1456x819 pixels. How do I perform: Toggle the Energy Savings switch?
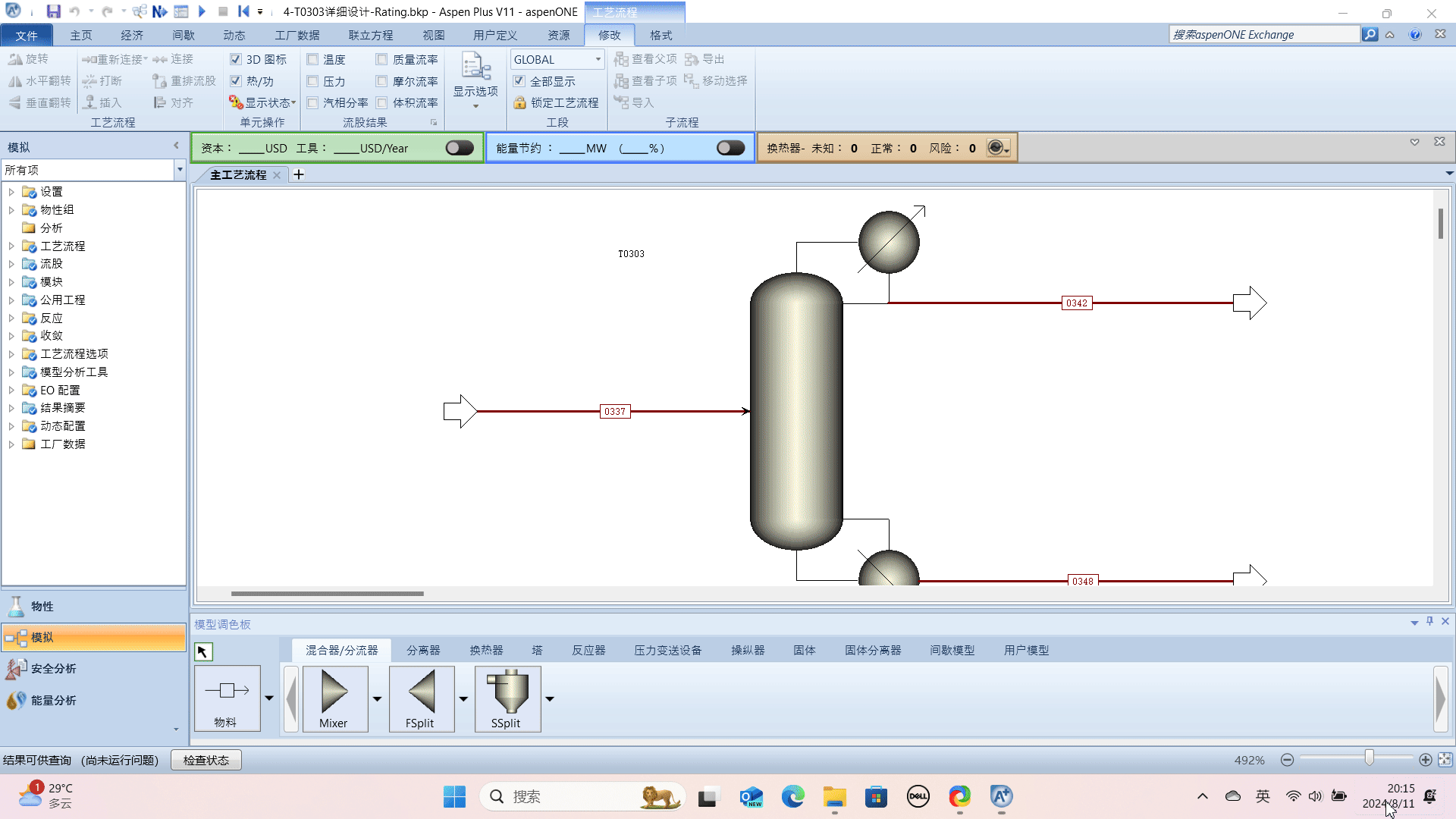tap(730, 148)
